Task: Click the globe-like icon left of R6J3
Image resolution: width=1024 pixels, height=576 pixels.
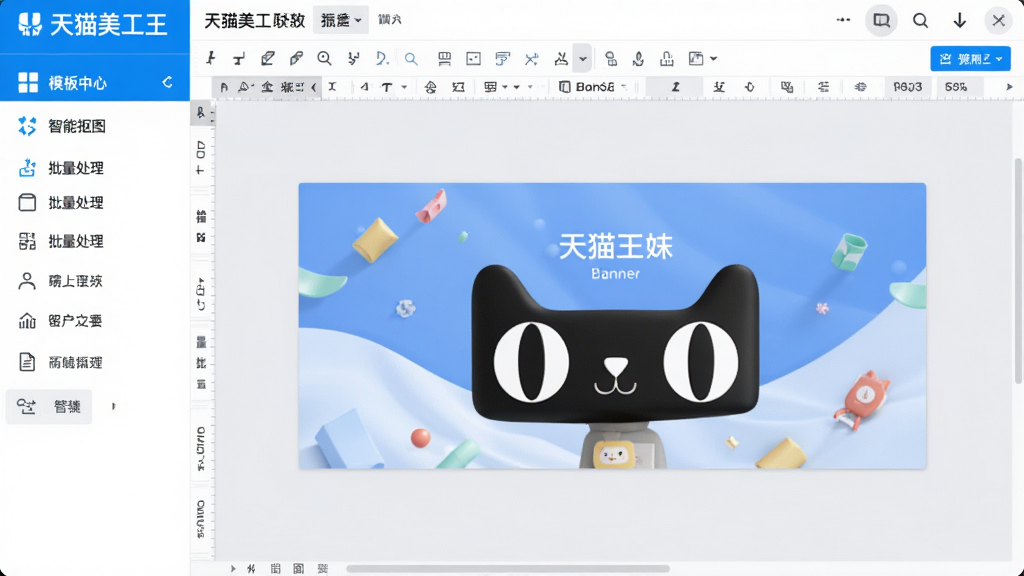Action: coord(861,87)
